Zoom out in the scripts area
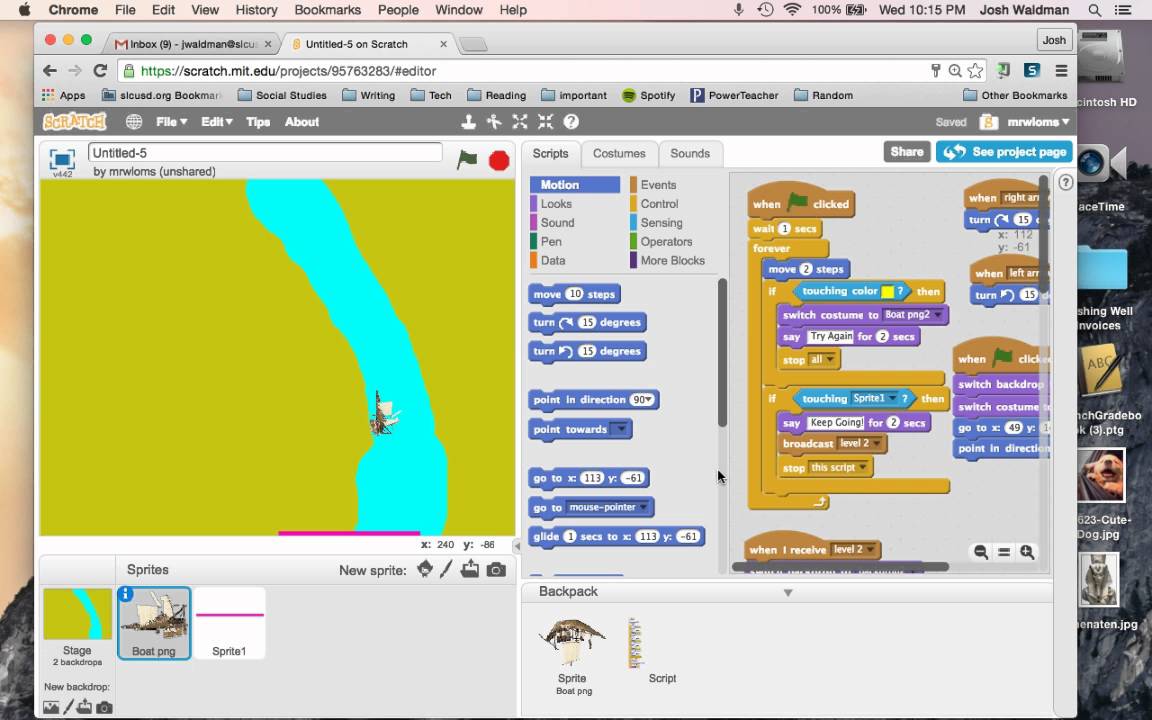The width and height of the screenshot is (1152, 720). [981, 552]
